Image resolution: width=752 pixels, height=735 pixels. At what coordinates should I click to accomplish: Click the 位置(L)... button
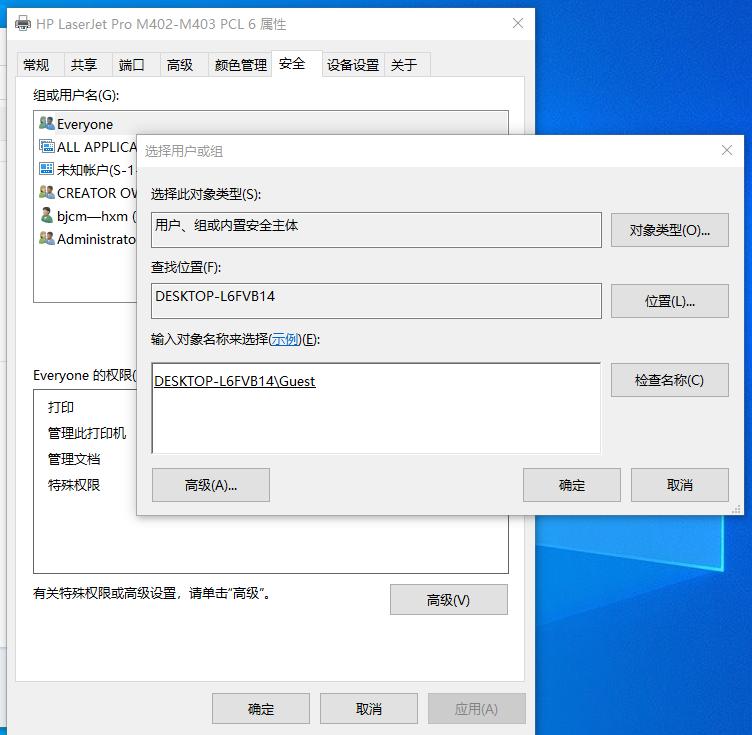670,301
